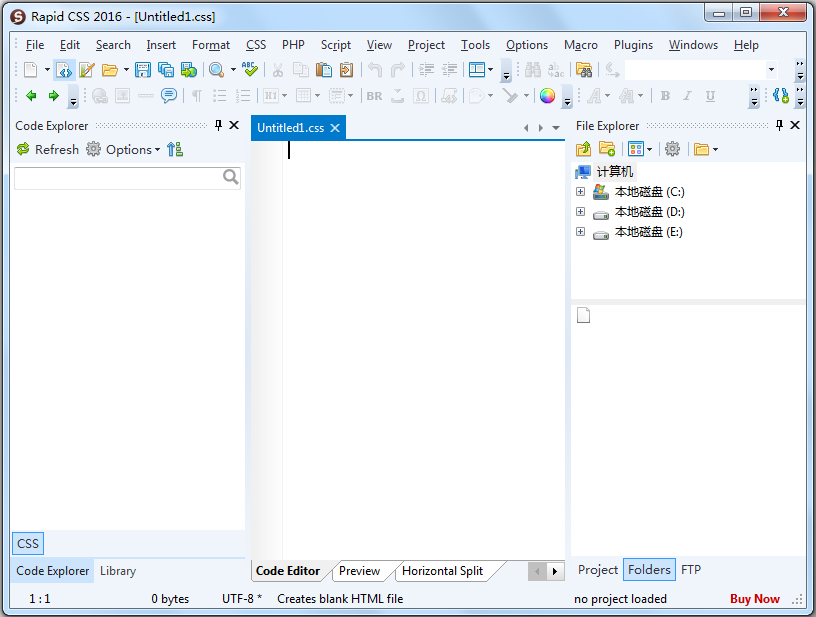Open the Windows menu
816x617 pixels.
coord(693,45)
